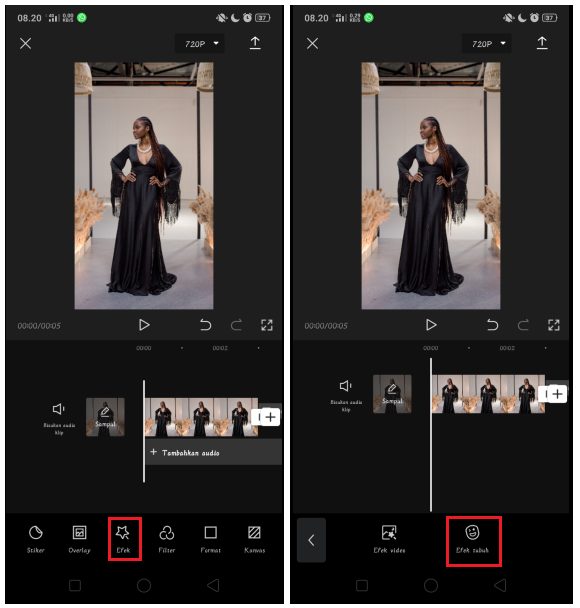Tap Android back triangle in right screen

click(500, 586)
